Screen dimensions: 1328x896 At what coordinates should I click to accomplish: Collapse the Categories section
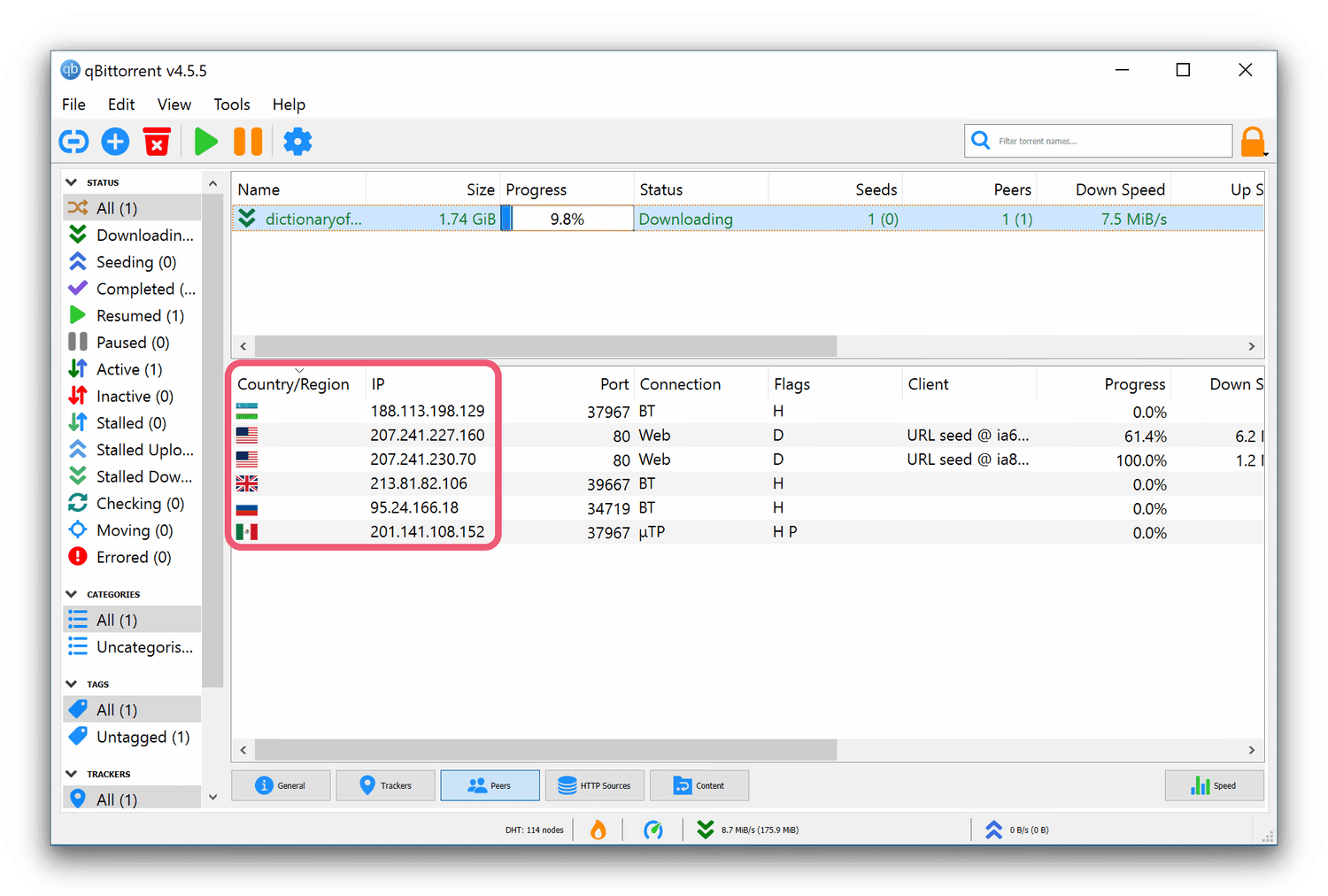pos(72,594)
